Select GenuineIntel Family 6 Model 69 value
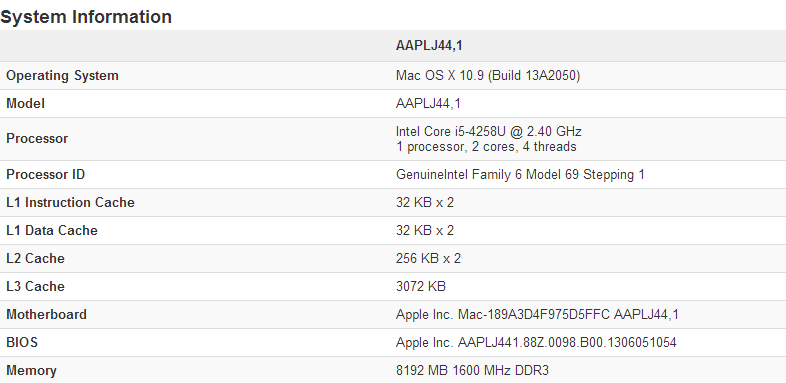786x383 pixels. coord(520,174)
